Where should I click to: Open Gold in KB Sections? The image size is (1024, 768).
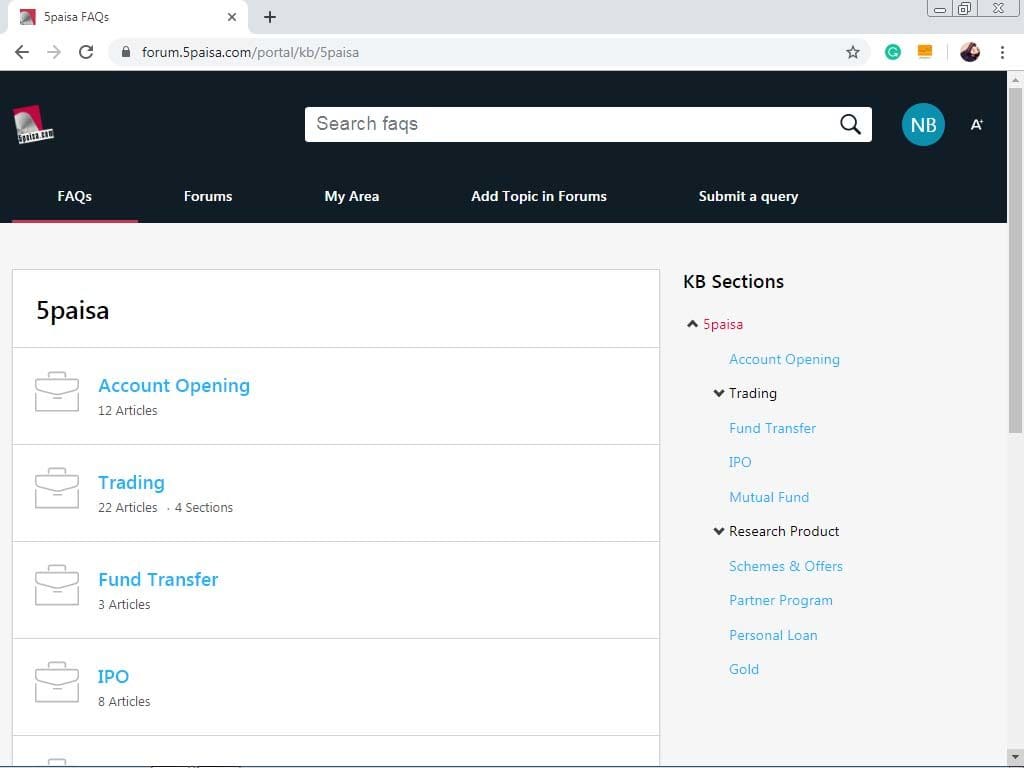click(744, 669)
